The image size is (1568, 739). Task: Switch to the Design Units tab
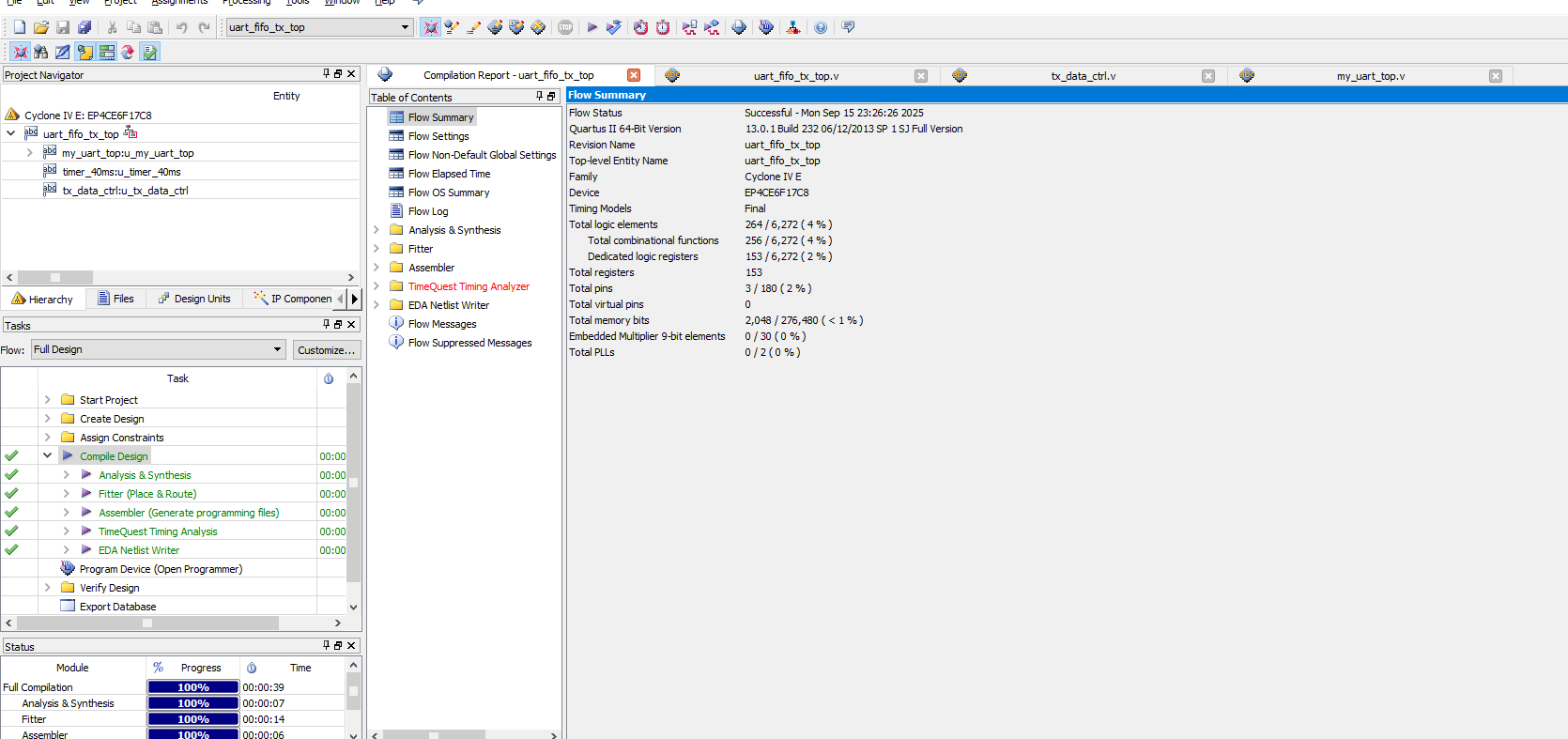click(194, 299)
